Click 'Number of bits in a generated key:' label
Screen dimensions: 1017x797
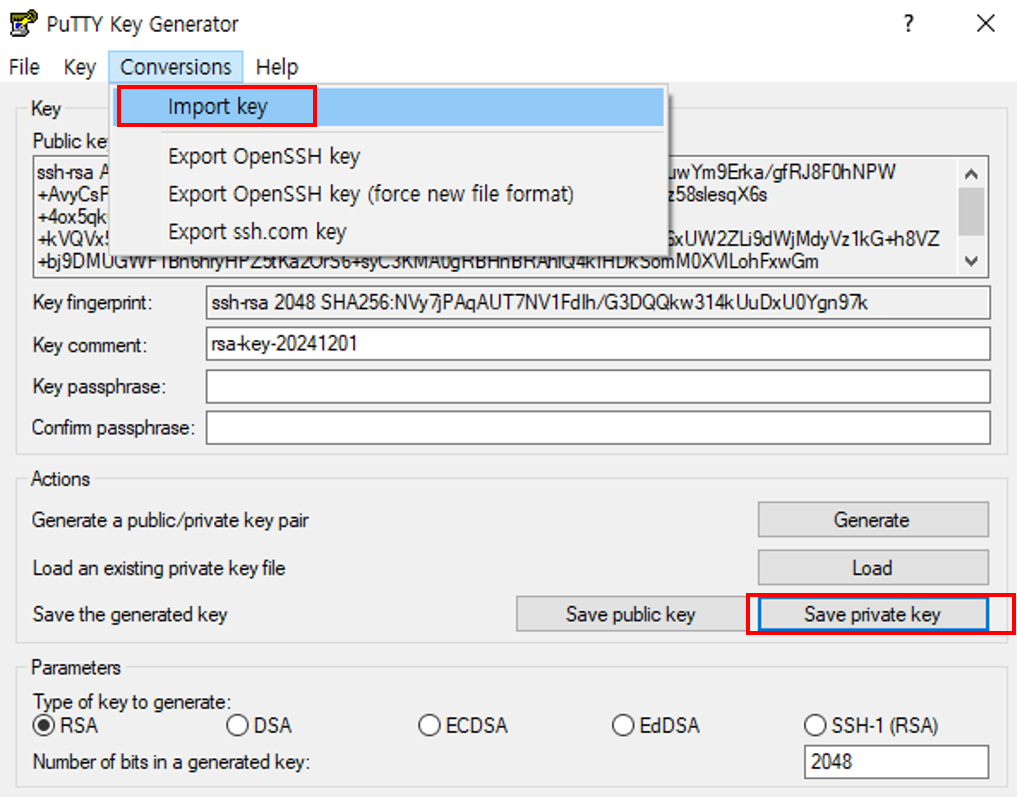click(x=171, y=762)
